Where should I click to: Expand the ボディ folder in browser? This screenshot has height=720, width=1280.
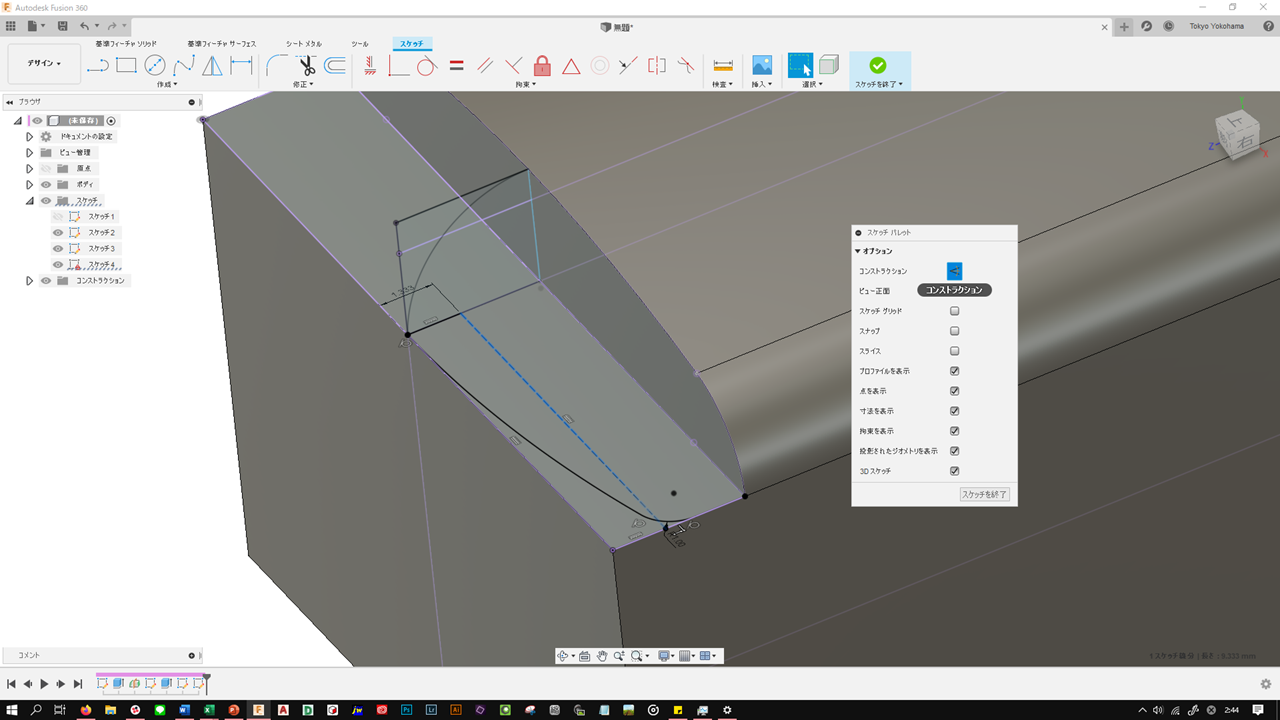pyautogui.click(x=30, y=185)
